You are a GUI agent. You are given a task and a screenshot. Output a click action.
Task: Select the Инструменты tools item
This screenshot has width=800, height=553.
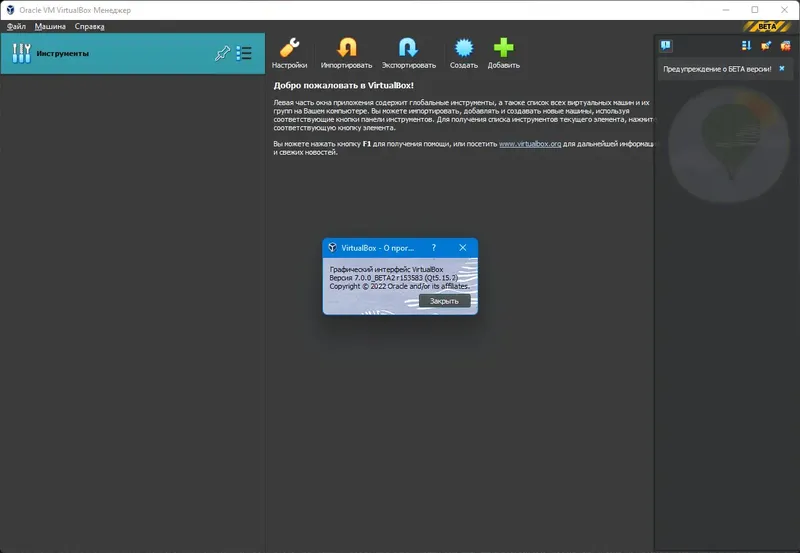pos(133,54)
